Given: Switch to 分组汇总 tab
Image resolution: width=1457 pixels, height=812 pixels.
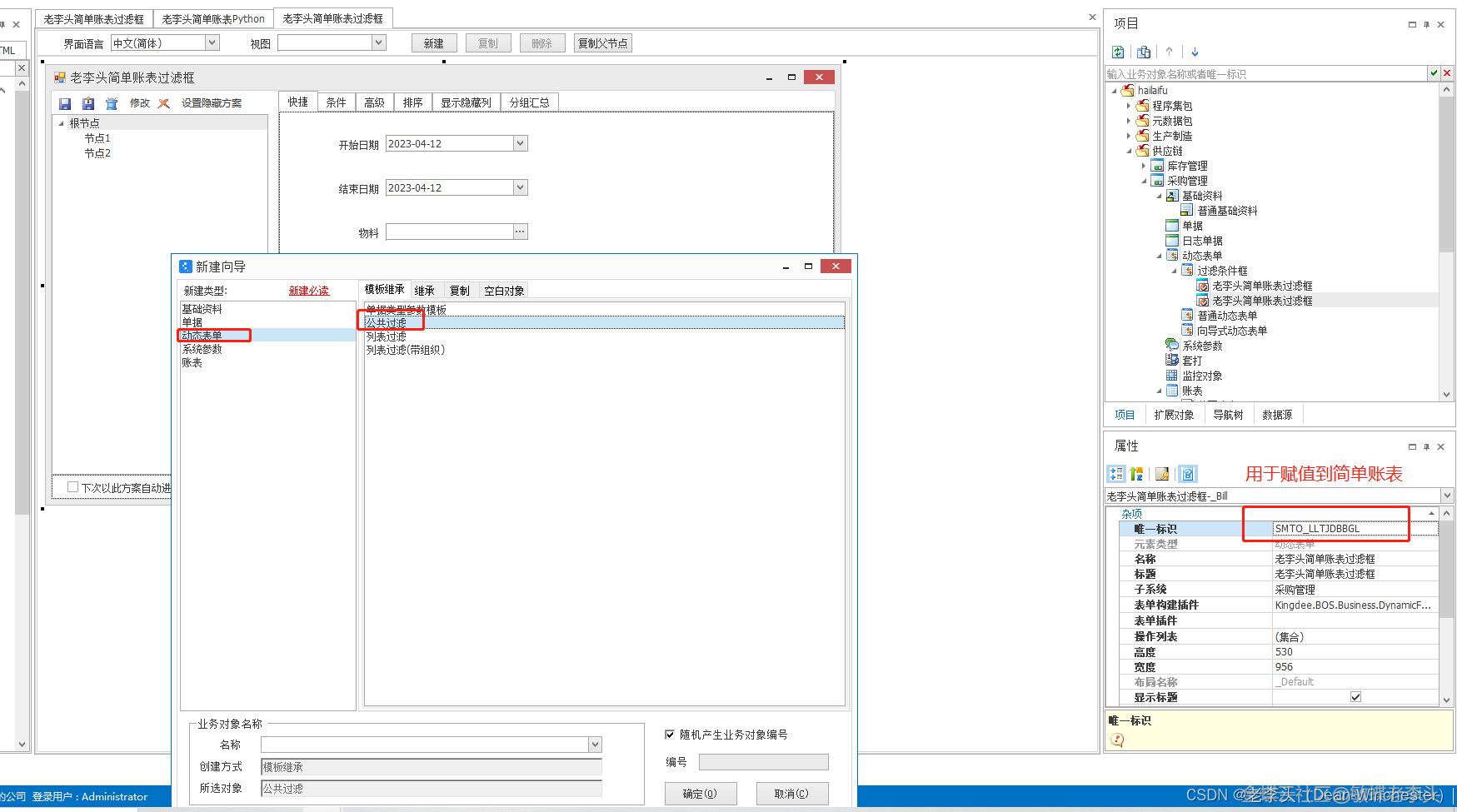Looking at the screenshot, I should 529,102.
